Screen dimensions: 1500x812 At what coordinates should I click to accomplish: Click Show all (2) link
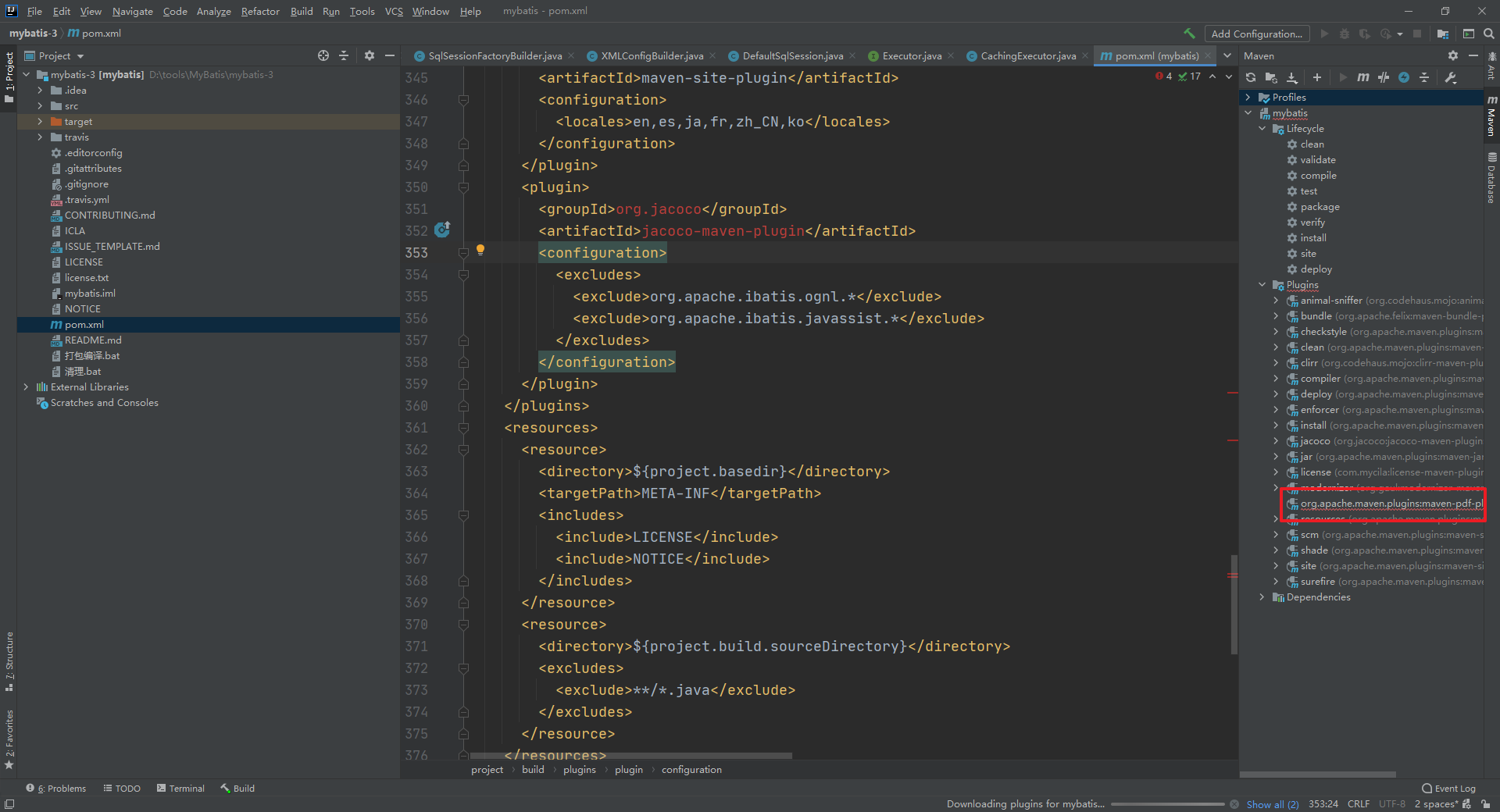pos(1272,804)
